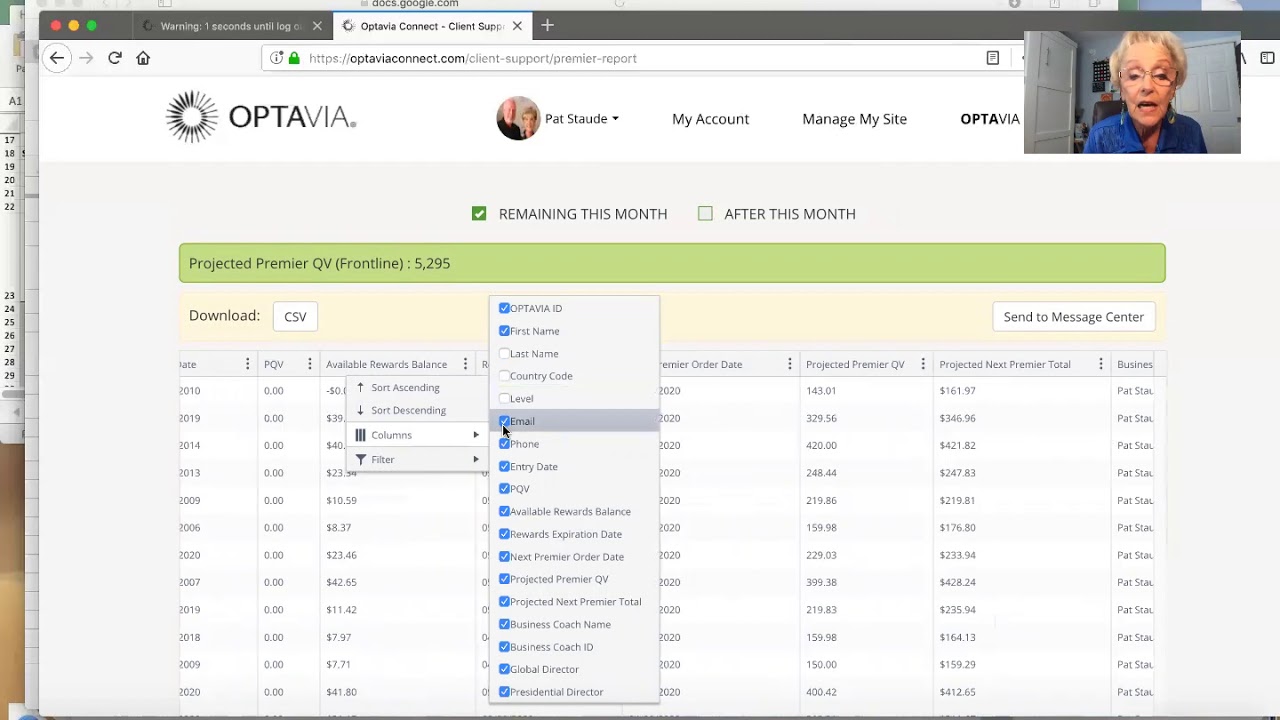1280x720 pixels.
Task: Expand the Filter submenu
Action: tap(417, 459)
